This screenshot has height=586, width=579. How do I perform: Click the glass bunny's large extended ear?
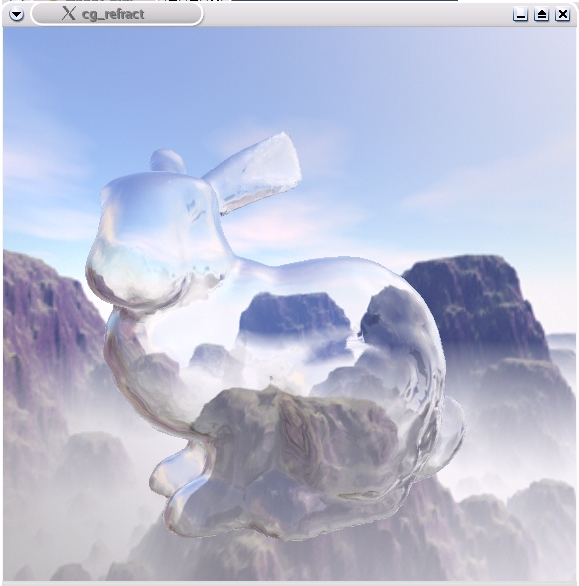[254, 172]
